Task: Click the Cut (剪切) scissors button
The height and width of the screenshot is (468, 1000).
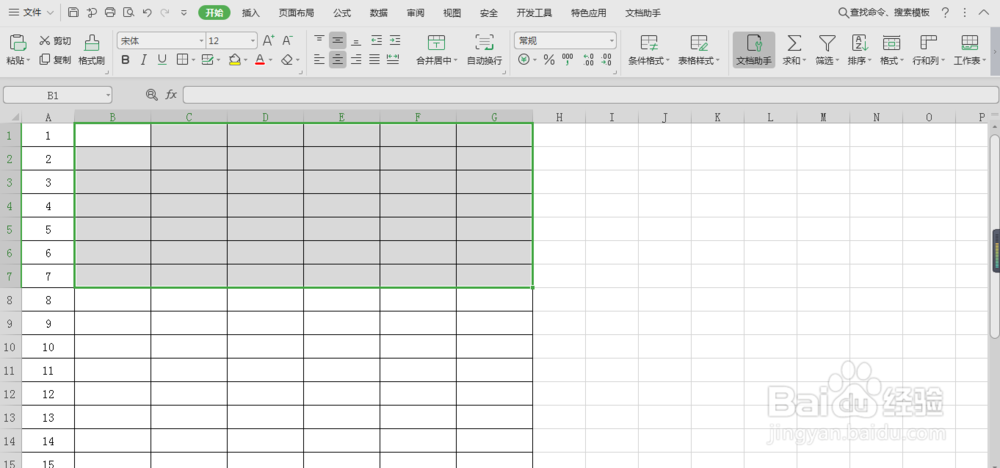Action: 55,41
